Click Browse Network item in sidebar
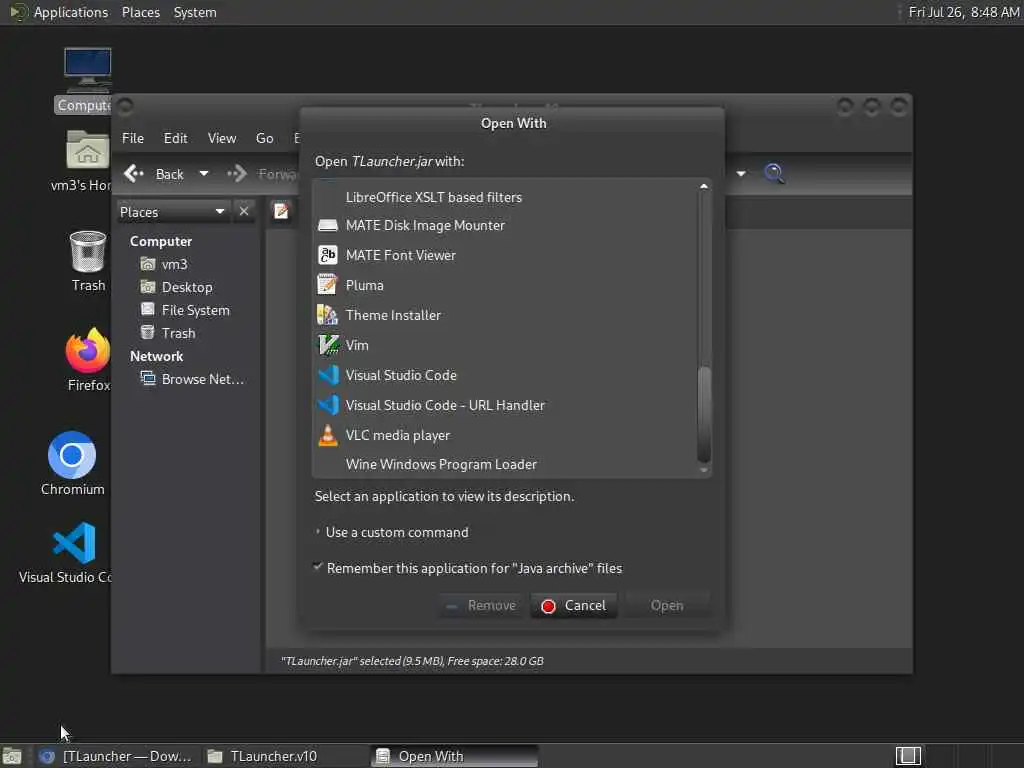The height and width of the screenshot is (768, 1024). (x=192, y=379)
